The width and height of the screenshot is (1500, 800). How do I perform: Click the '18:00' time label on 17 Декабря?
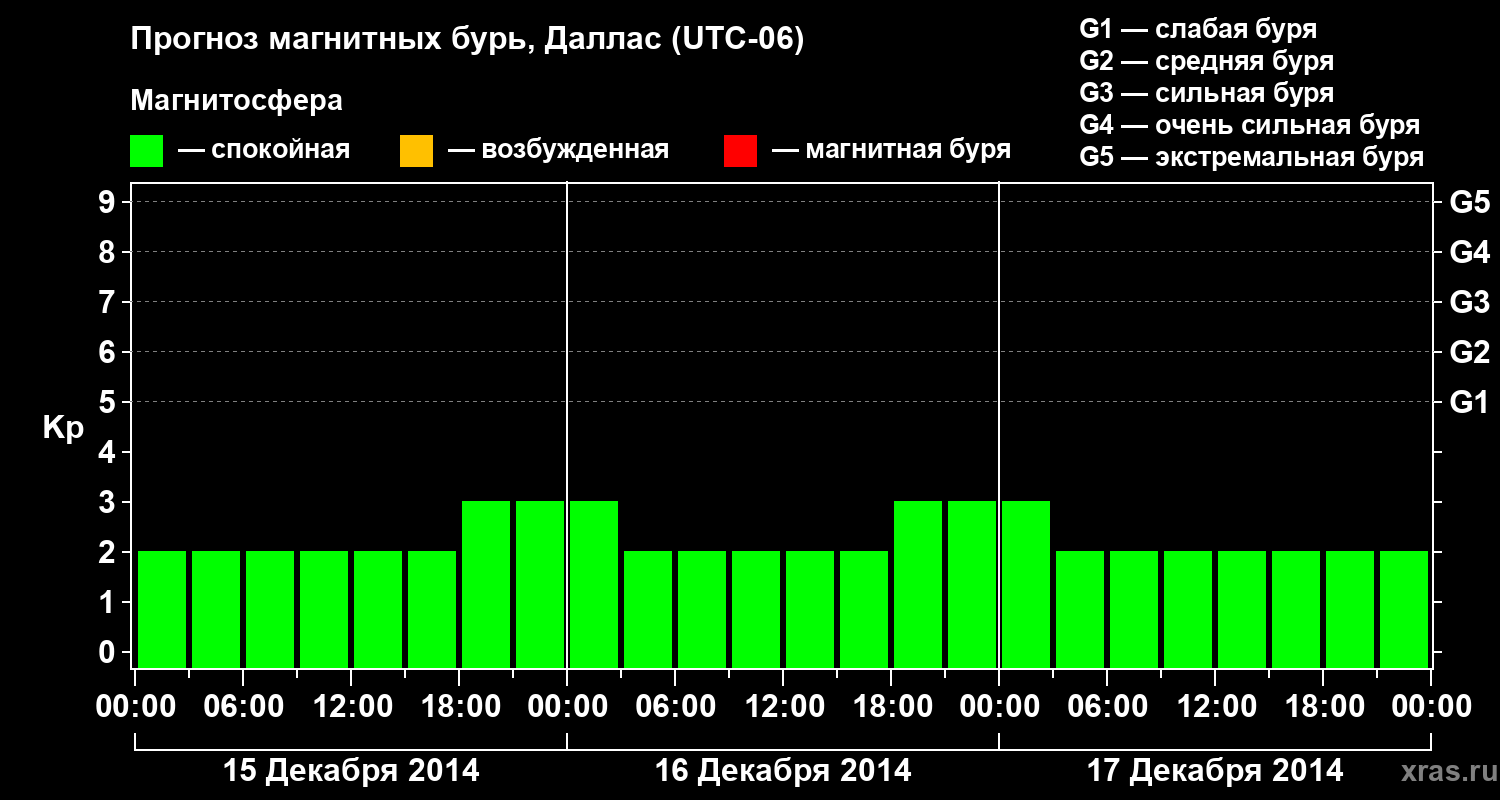click(x=1324, y=706)
